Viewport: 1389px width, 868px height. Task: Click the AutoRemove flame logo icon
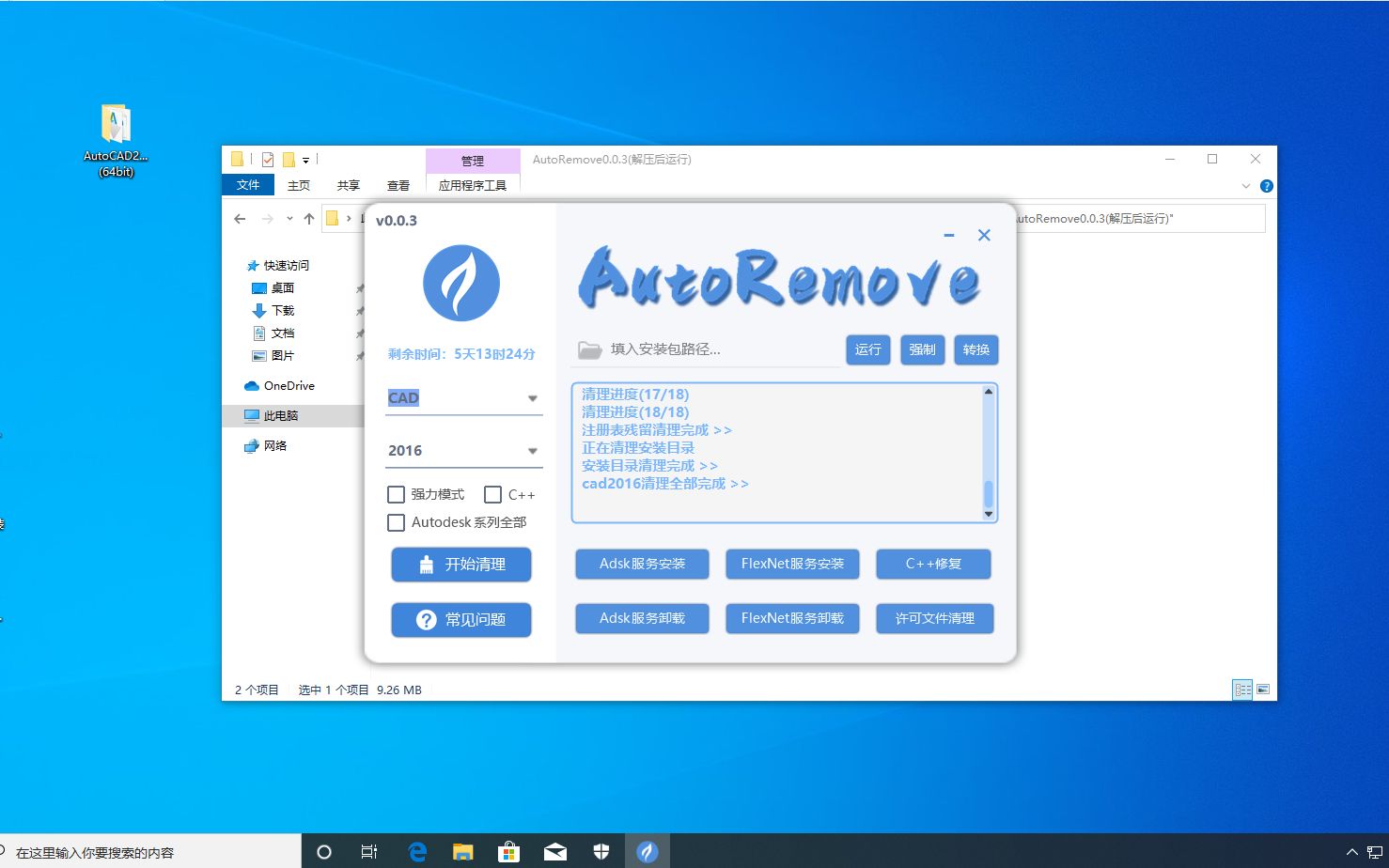pos(460,283)
